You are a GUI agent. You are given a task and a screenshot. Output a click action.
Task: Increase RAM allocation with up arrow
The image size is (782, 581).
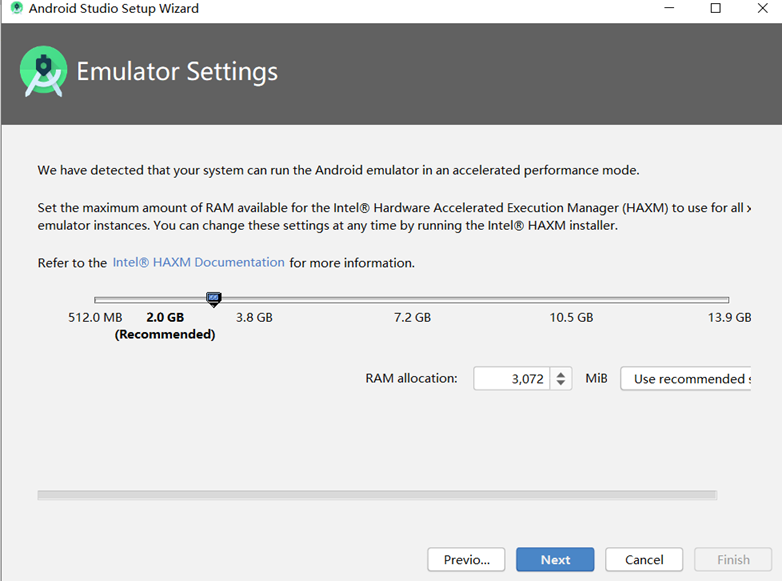click(x=561, y=374)
